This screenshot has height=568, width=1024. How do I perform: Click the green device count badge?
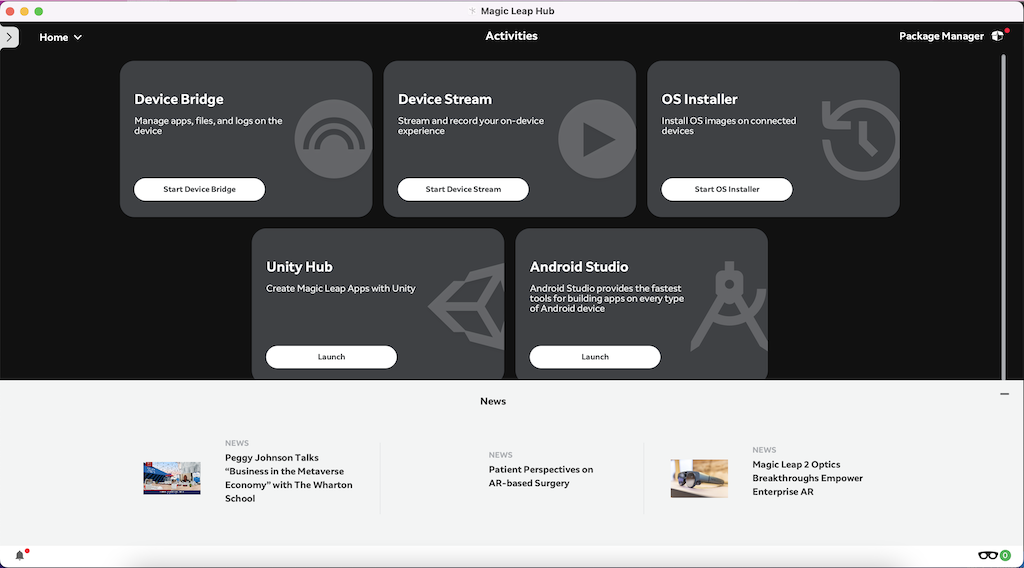(1005, 556)
